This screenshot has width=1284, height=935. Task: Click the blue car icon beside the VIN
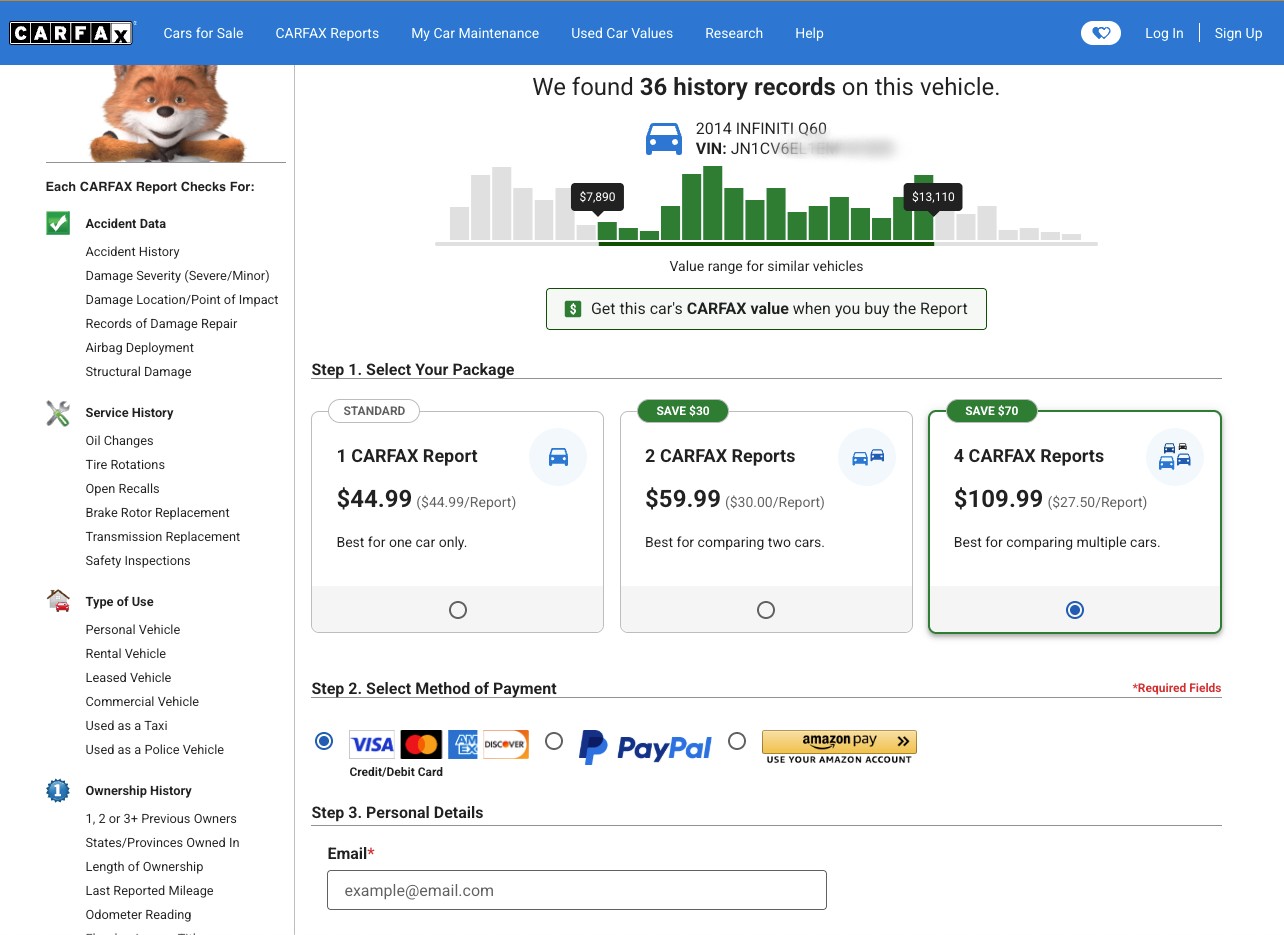(x=663, y=138)
